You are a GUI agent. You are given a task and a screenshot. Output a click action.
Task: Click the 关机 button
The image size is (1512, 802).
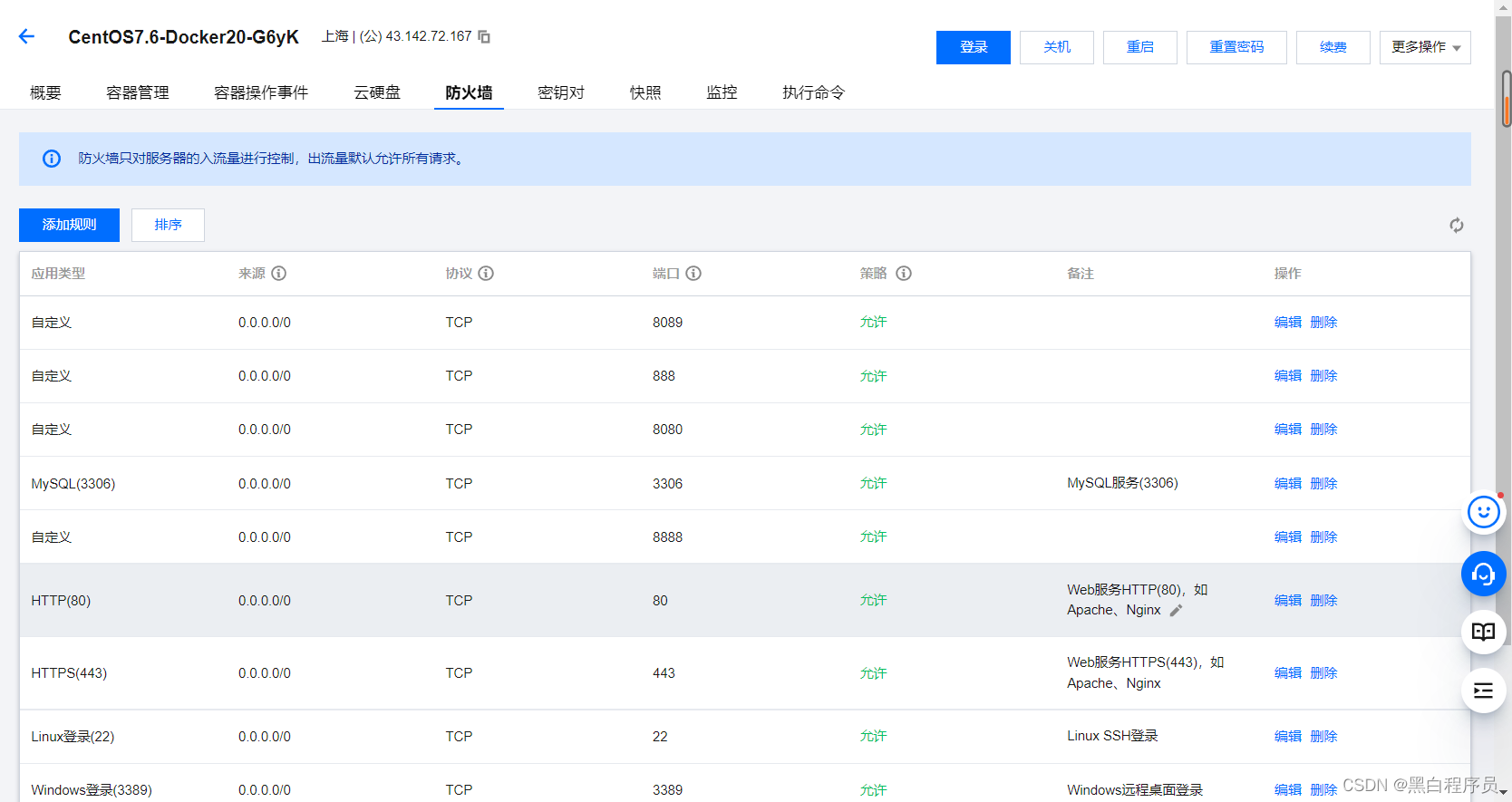(1057, 47)
